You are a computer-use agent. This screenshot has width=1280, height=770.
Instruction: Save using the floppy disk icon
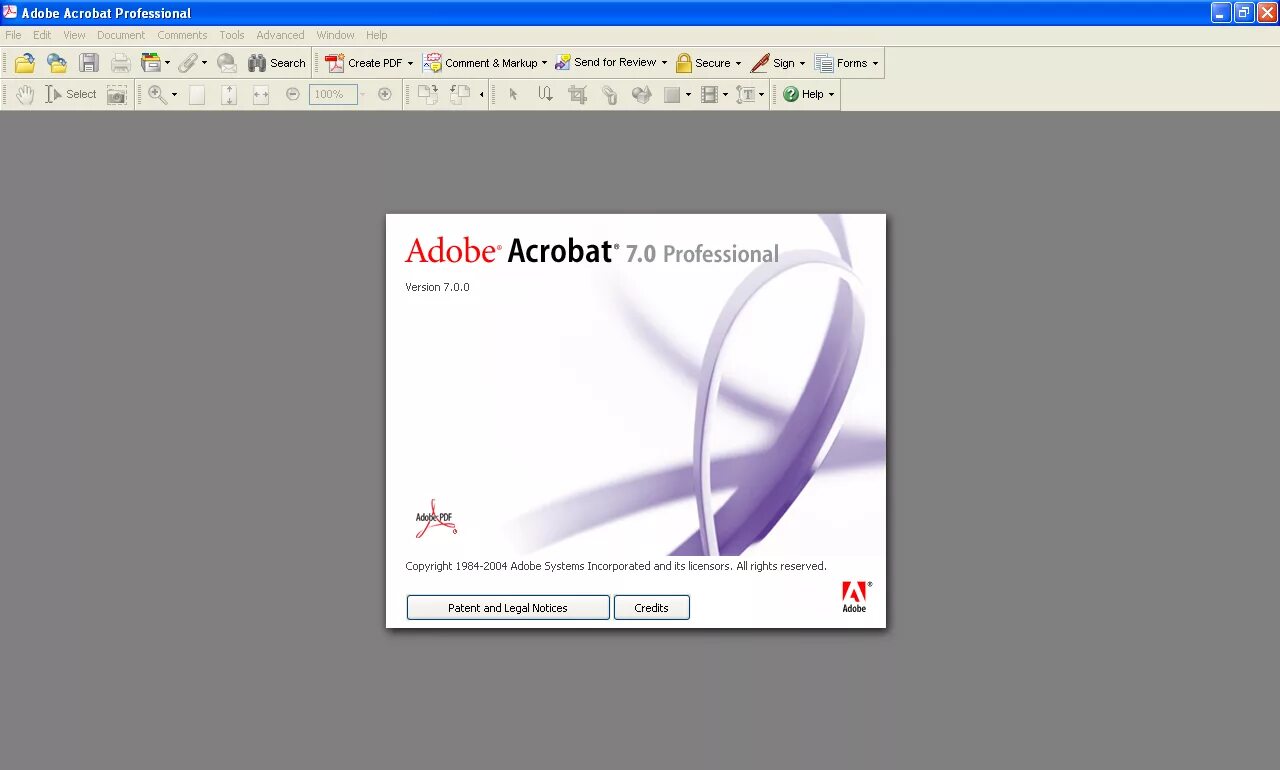89,63
